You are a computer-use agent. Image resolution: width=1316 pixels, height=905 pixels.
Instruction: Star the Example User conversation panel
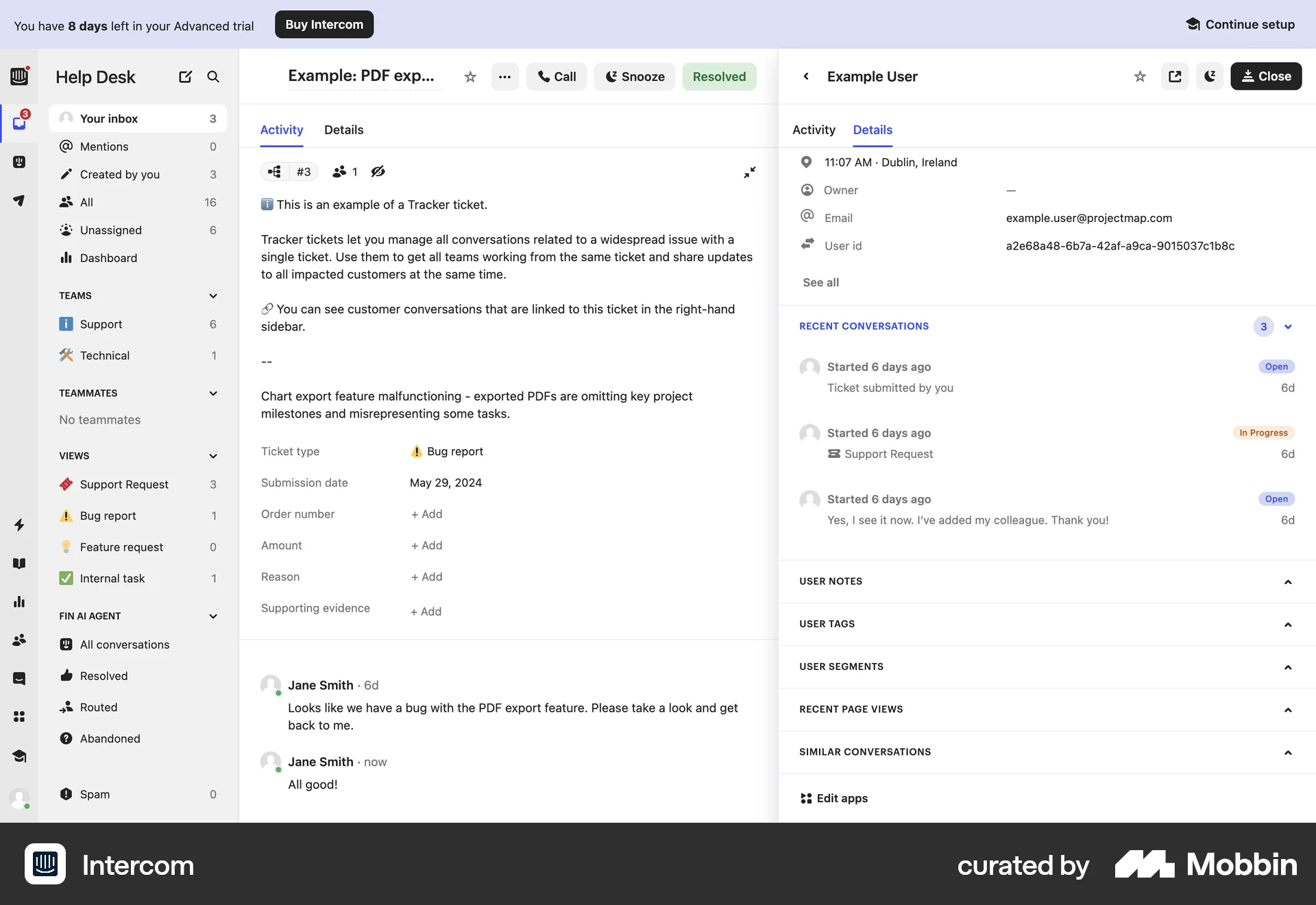(x=1139, y=76)
